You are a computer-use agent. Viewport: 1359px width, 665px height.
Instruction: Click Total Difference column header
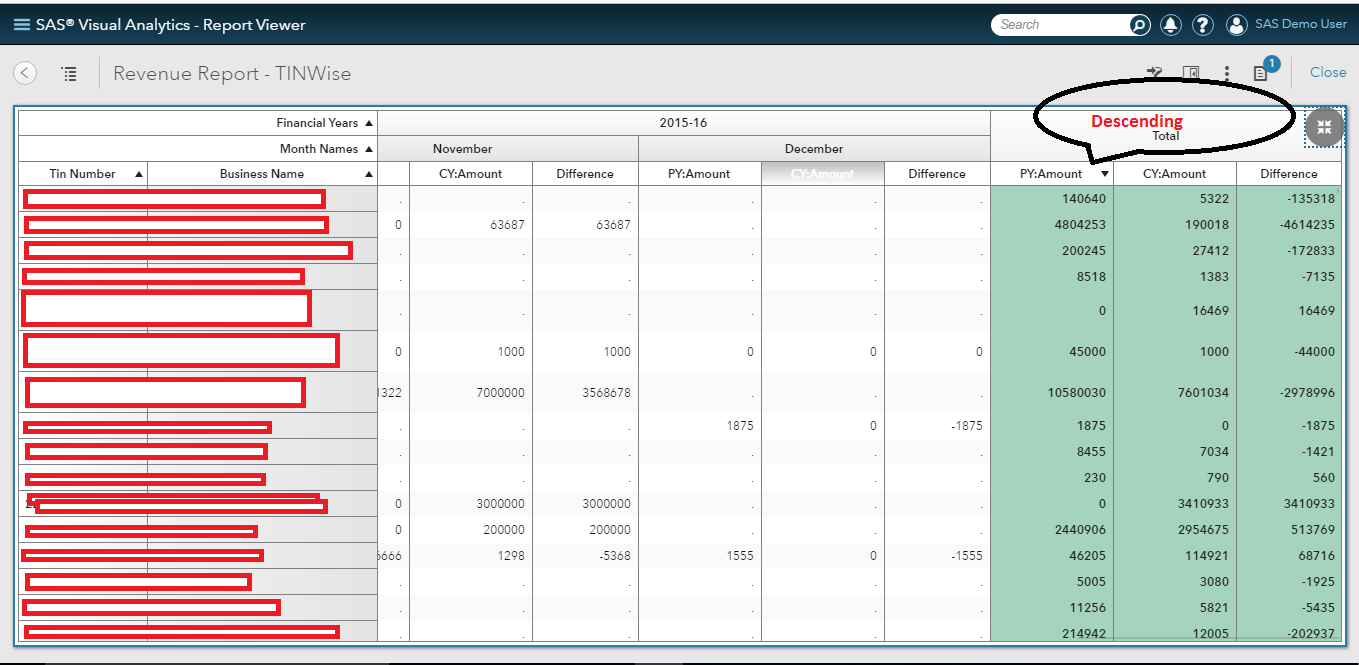click(1289, 174)
